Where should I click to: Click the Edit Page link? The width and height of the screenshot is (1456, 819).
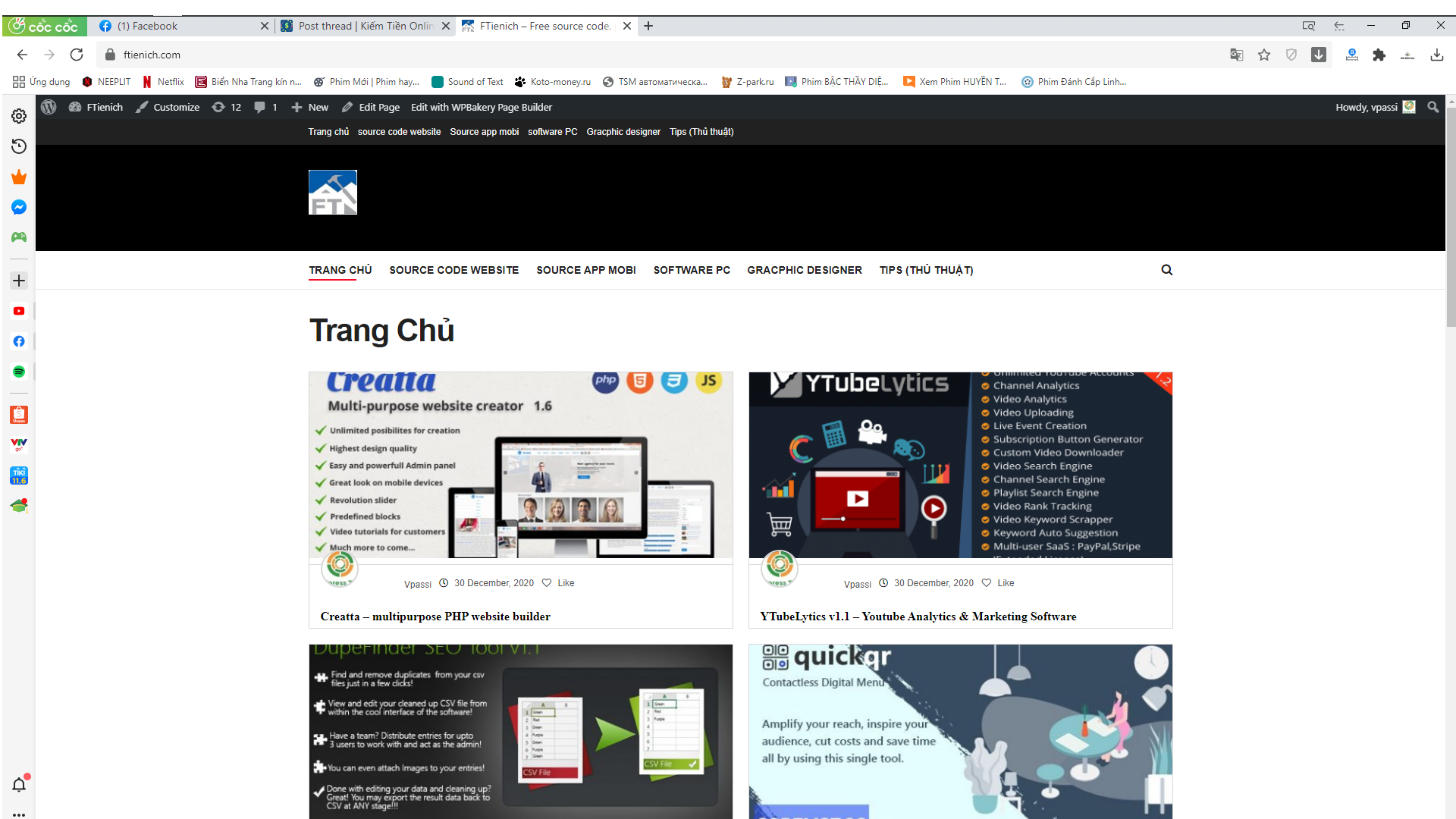point(371,107)
